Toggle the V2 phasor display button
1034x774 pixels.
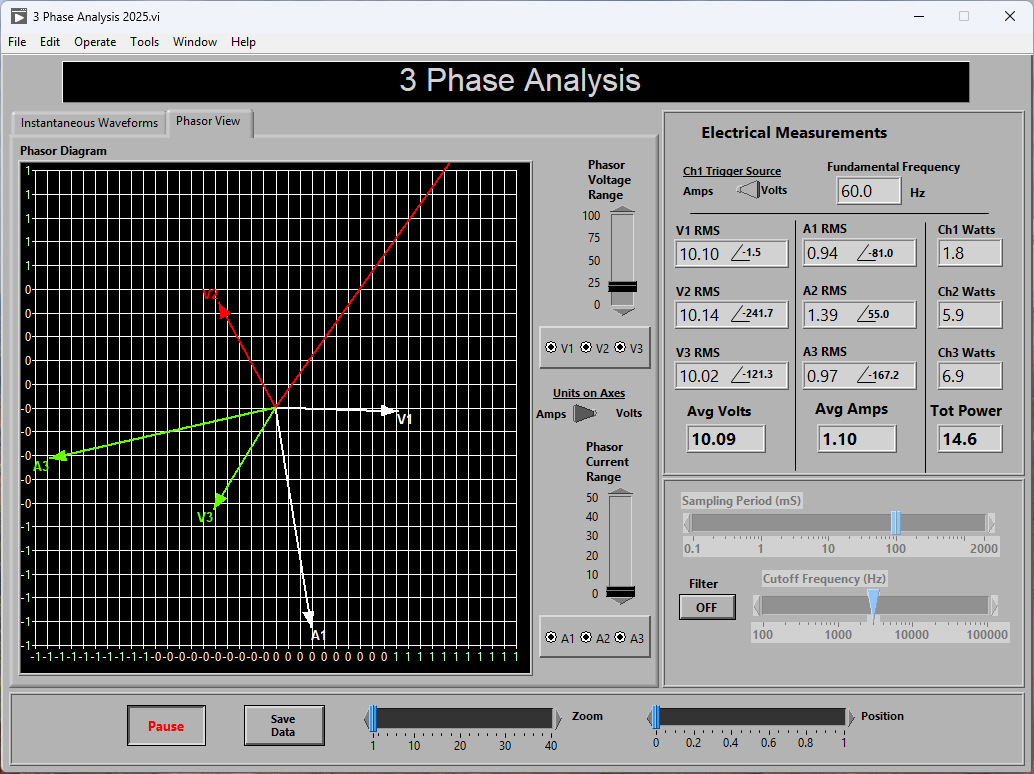(586, 347)
